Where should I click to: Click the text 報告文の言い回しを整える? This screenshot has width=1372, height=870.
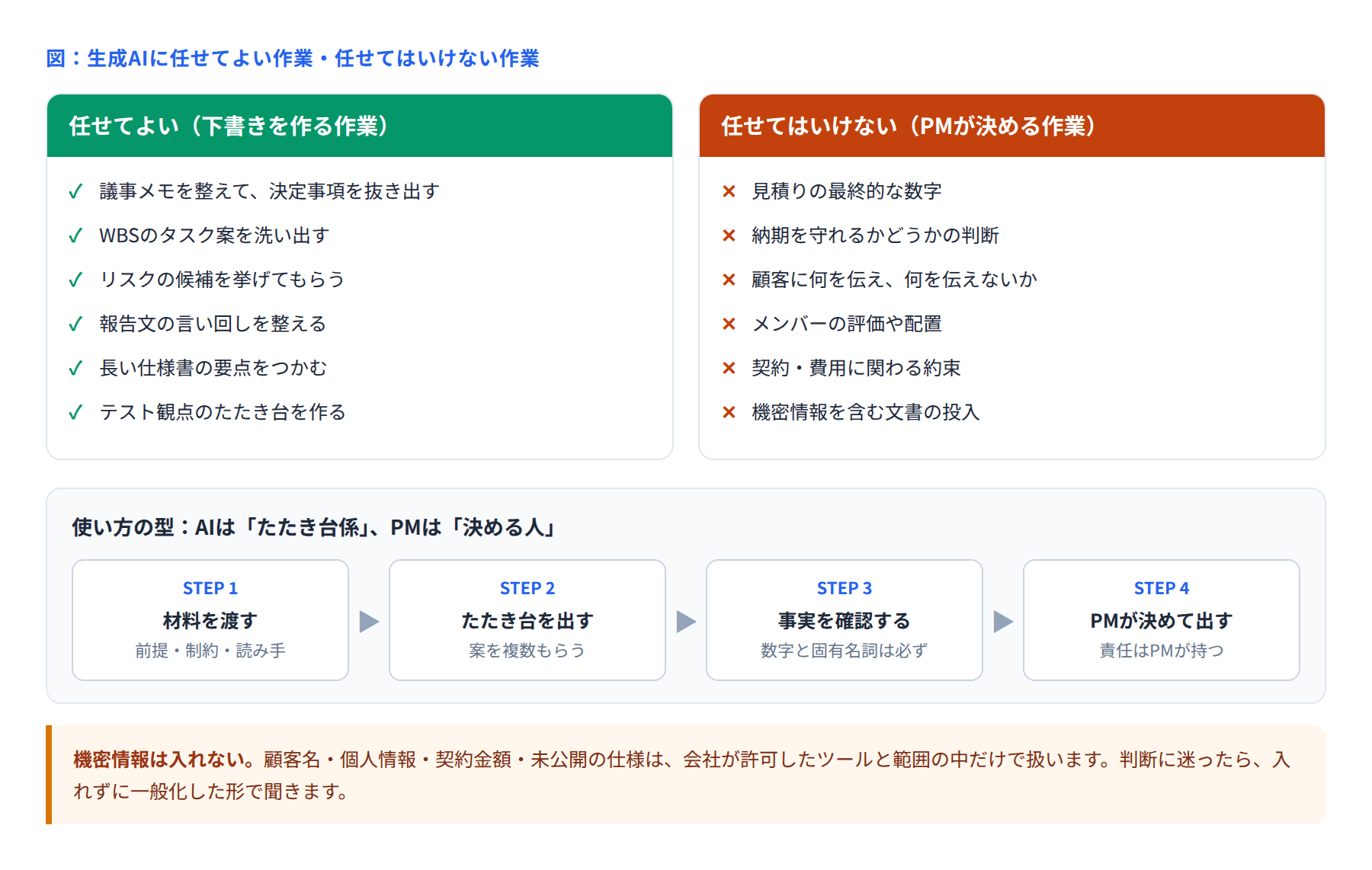point(213,324)
